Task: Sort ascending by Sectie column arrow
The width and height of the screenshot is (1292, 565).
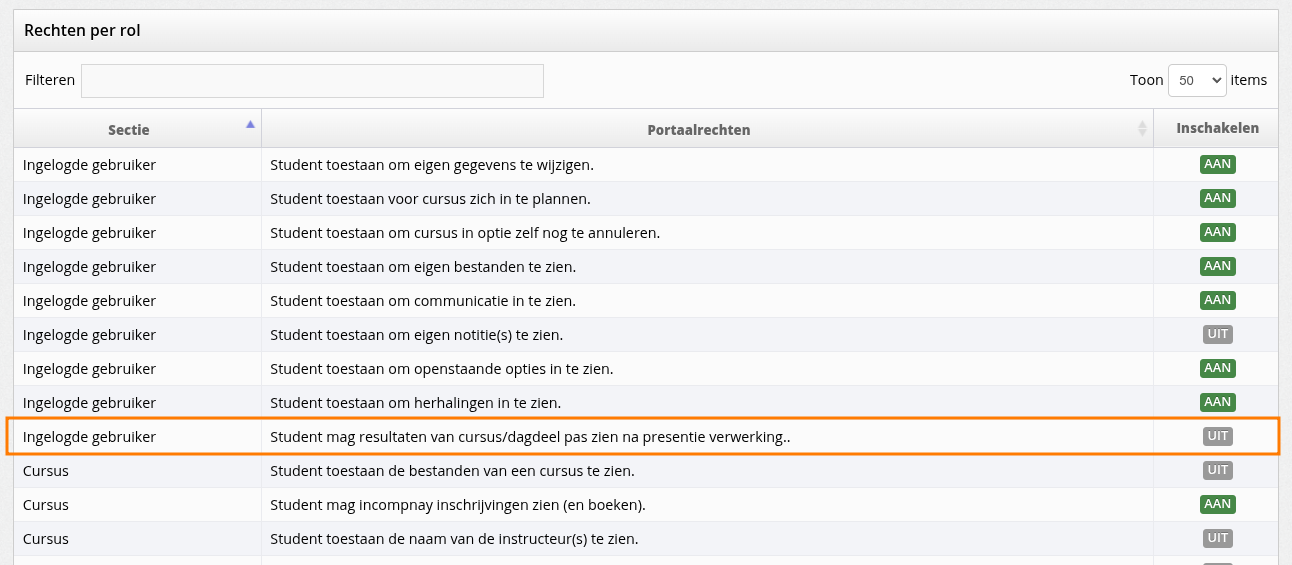Action: (250, 125)
